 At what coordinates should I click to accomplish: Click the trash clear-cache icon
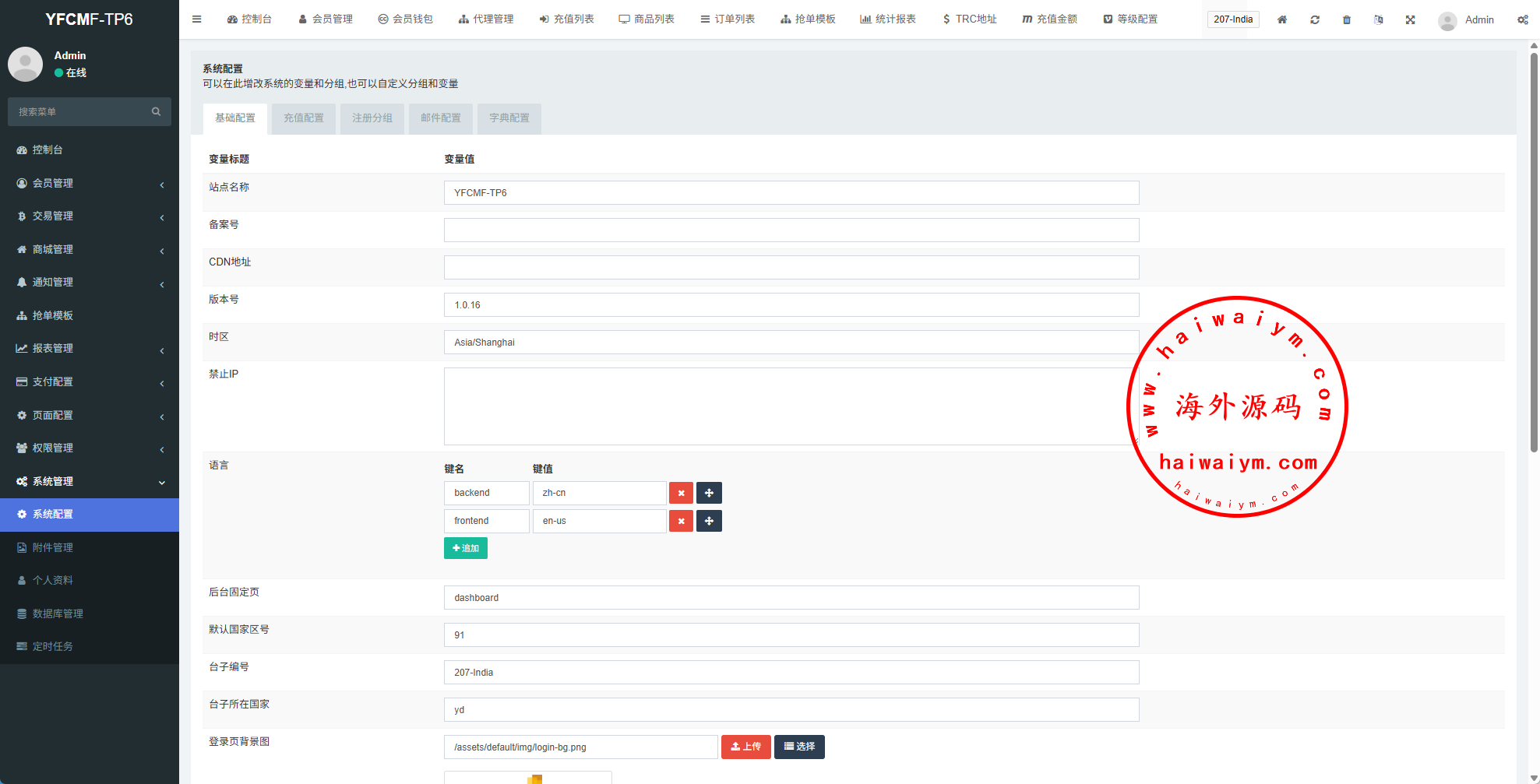(1346, 19)
